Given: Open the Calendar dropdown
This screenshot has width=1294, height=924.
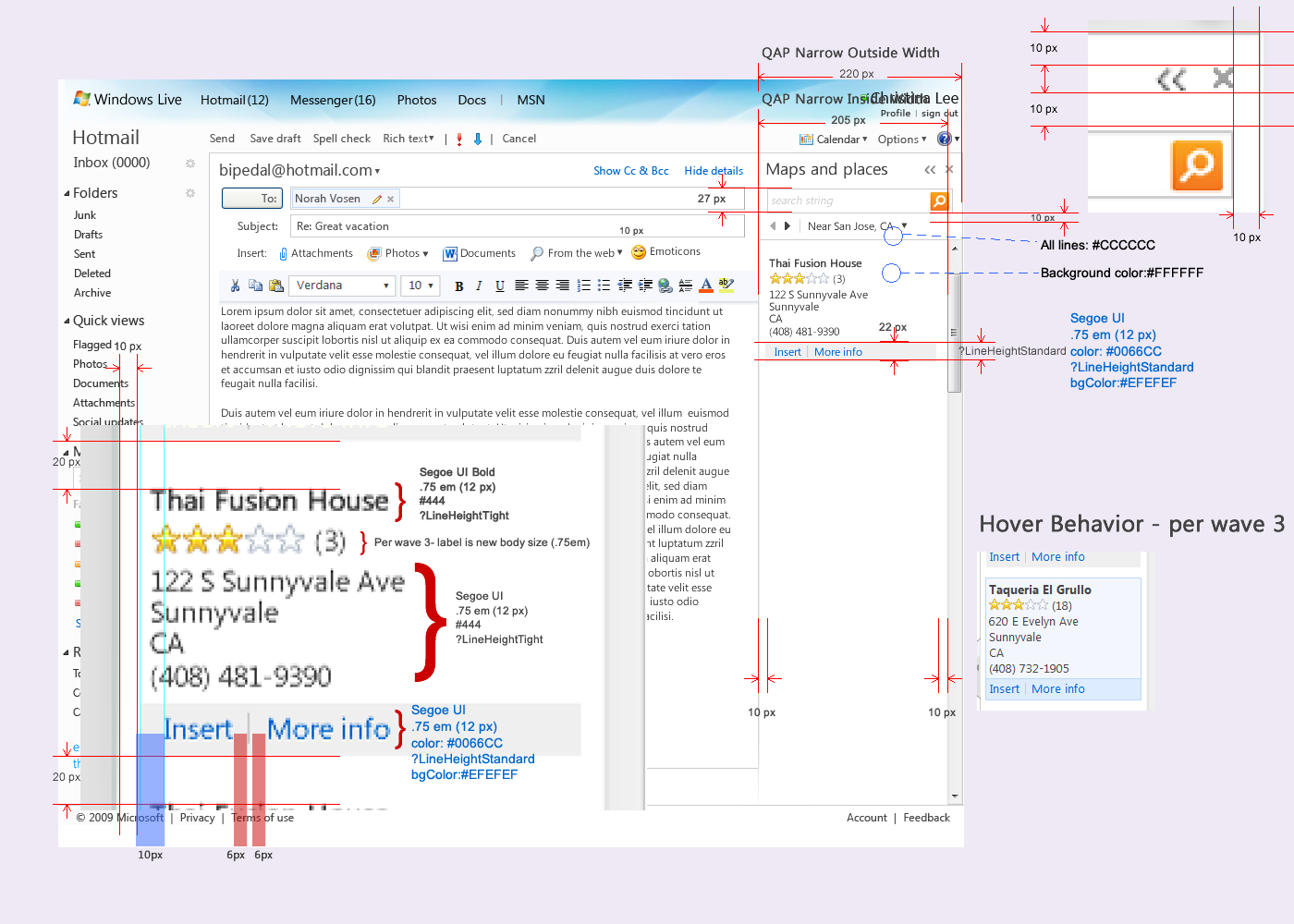Looking at the screenshot, I should (x=833, y=140).
